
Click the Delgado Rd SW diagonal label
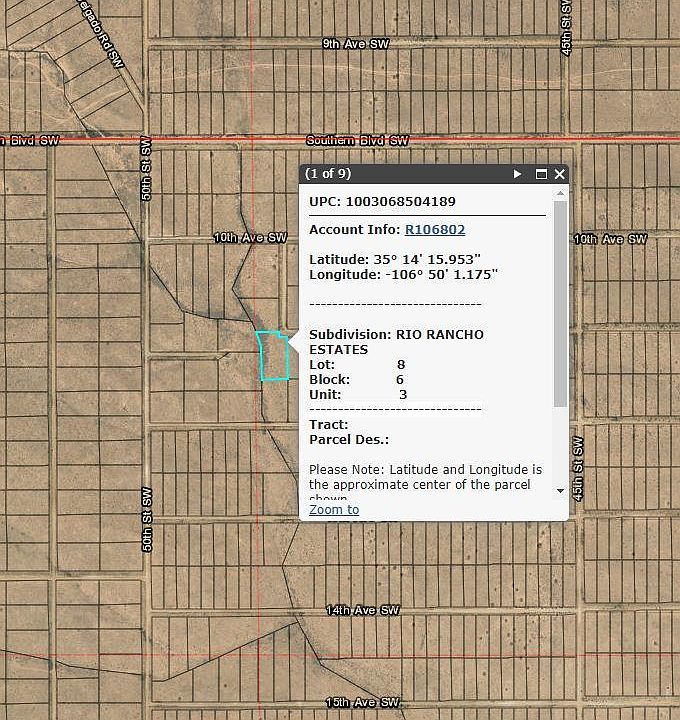click(x=102, y=34)
